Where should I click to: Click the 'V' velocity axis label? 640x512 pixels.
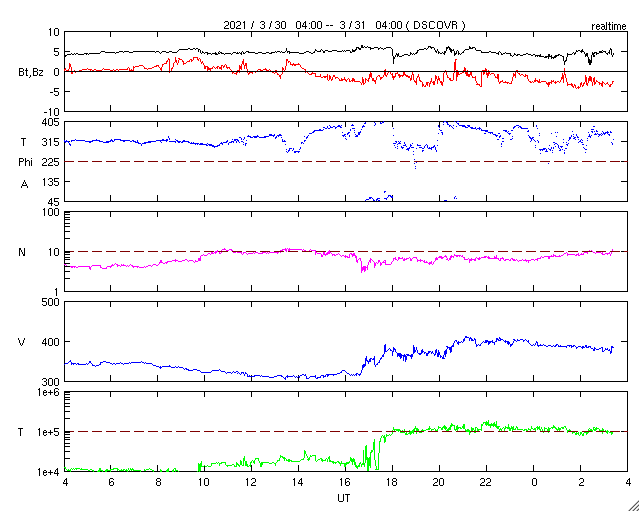[x=22, y=342]
